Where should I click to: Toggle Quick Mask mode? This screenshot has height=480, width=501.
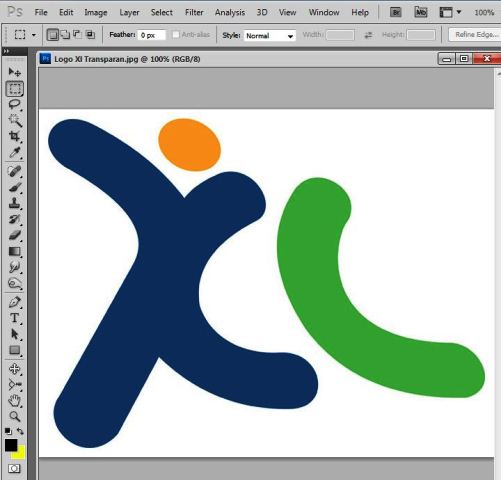point(14,469)
